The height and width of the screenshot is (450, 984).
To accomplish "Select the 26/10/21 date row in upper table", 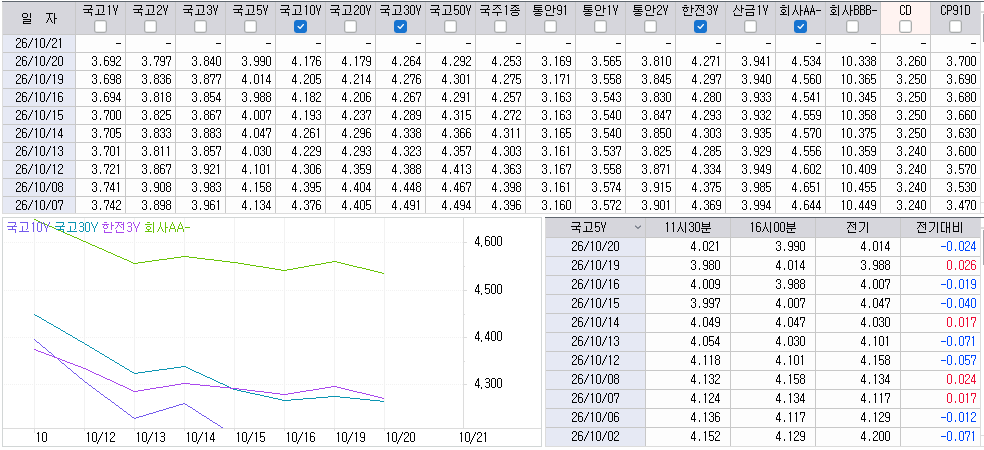I will [x=38, y=43].
